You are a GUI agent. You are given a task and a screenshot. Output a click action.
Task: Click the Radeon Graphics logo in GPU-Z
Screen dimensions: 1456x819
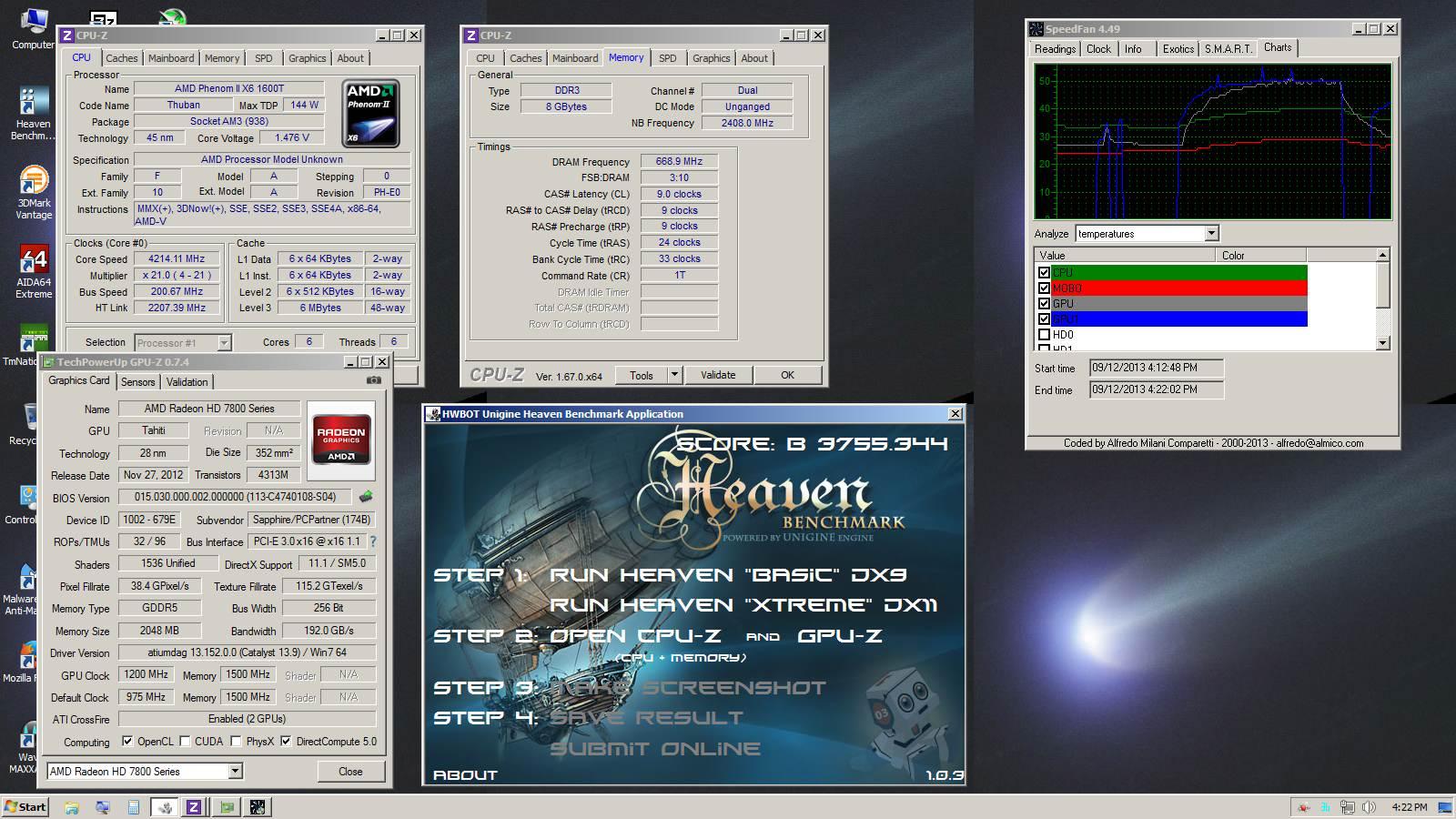[x=340, y=440]
